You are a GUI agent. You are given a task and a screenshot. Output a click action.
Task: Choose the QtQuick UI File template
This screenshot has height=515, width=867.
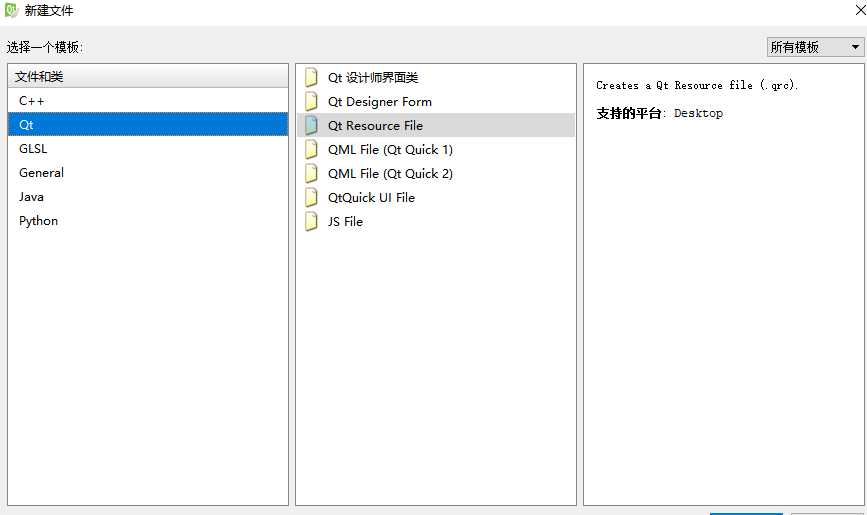(436, 197)
